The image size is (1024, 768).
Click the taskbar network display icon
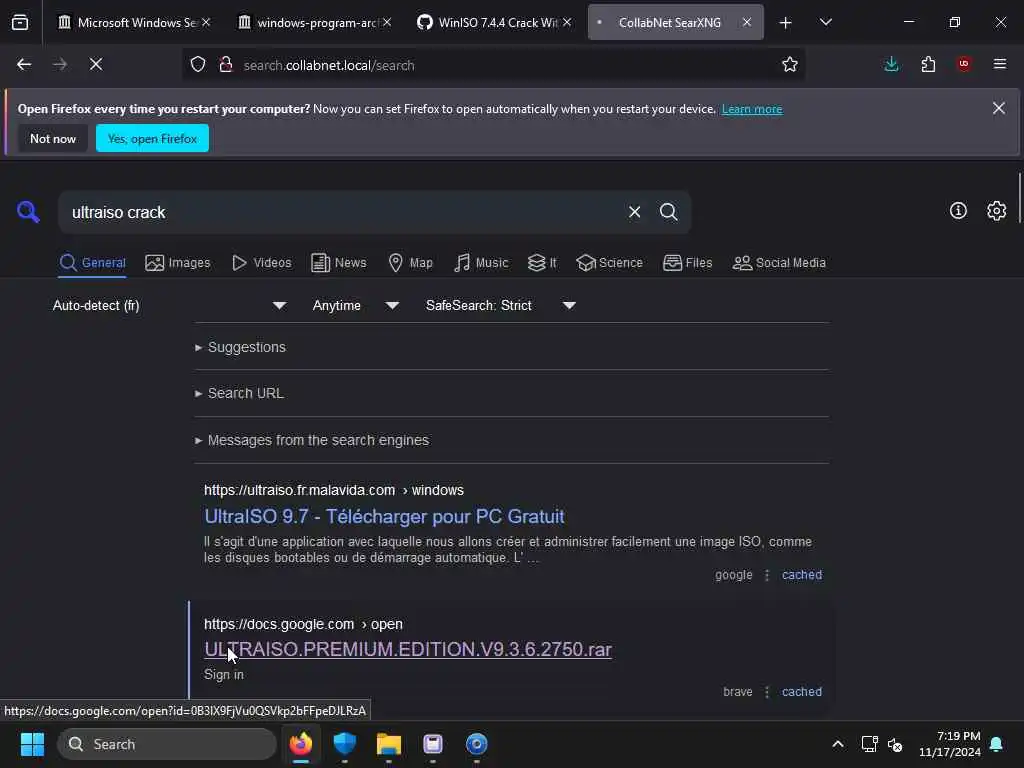point(869,744)
